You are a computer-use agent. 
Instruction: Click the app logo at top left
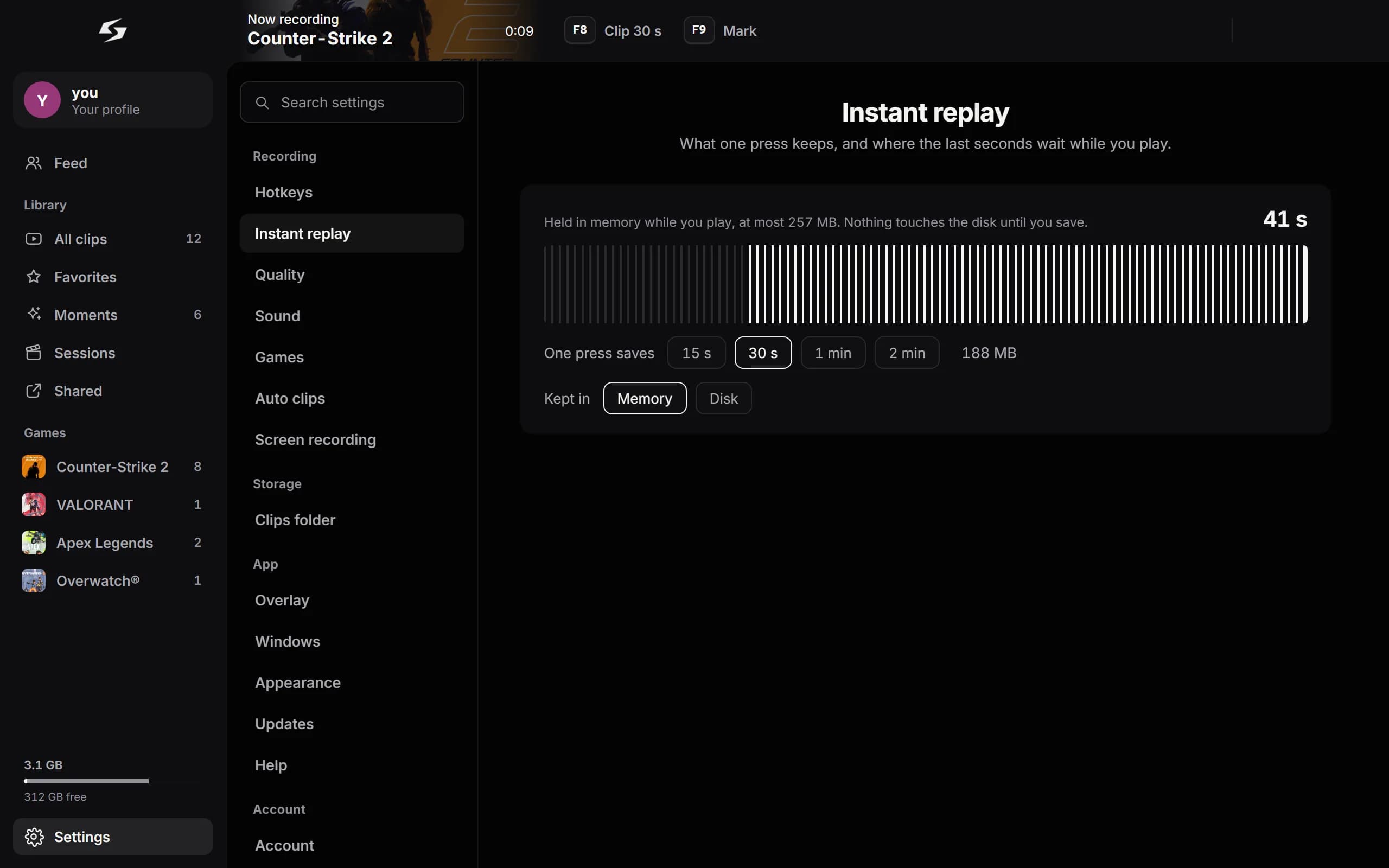[112, 30]
